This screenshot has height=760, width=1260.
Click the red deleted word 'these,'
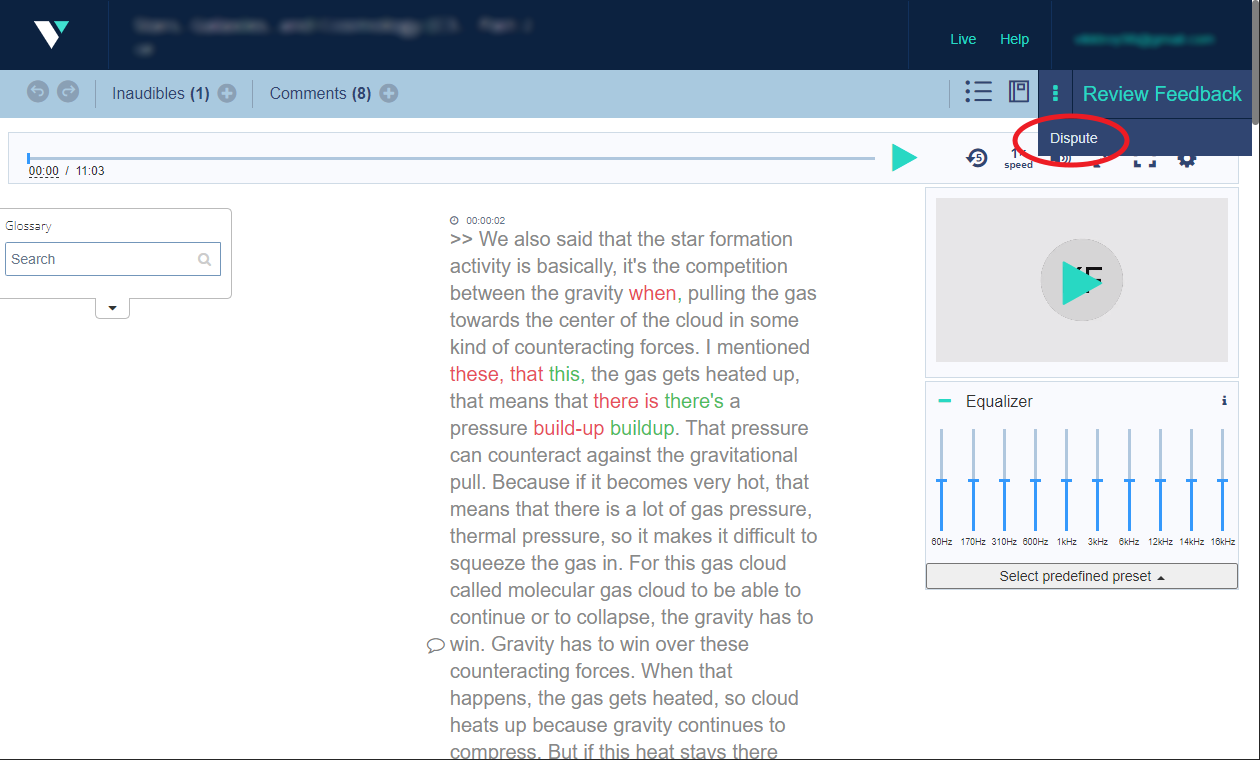point(475,374)
